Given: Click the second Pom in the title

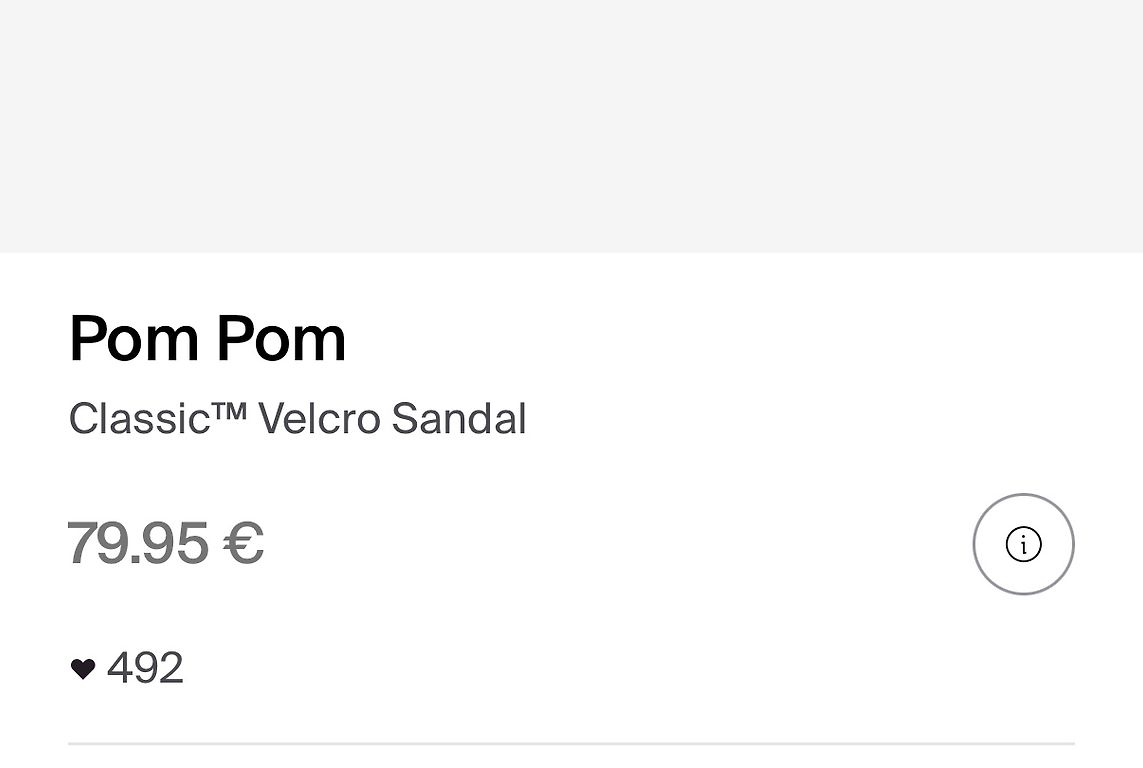Looking at the screenshot, I should coord(281,338).
